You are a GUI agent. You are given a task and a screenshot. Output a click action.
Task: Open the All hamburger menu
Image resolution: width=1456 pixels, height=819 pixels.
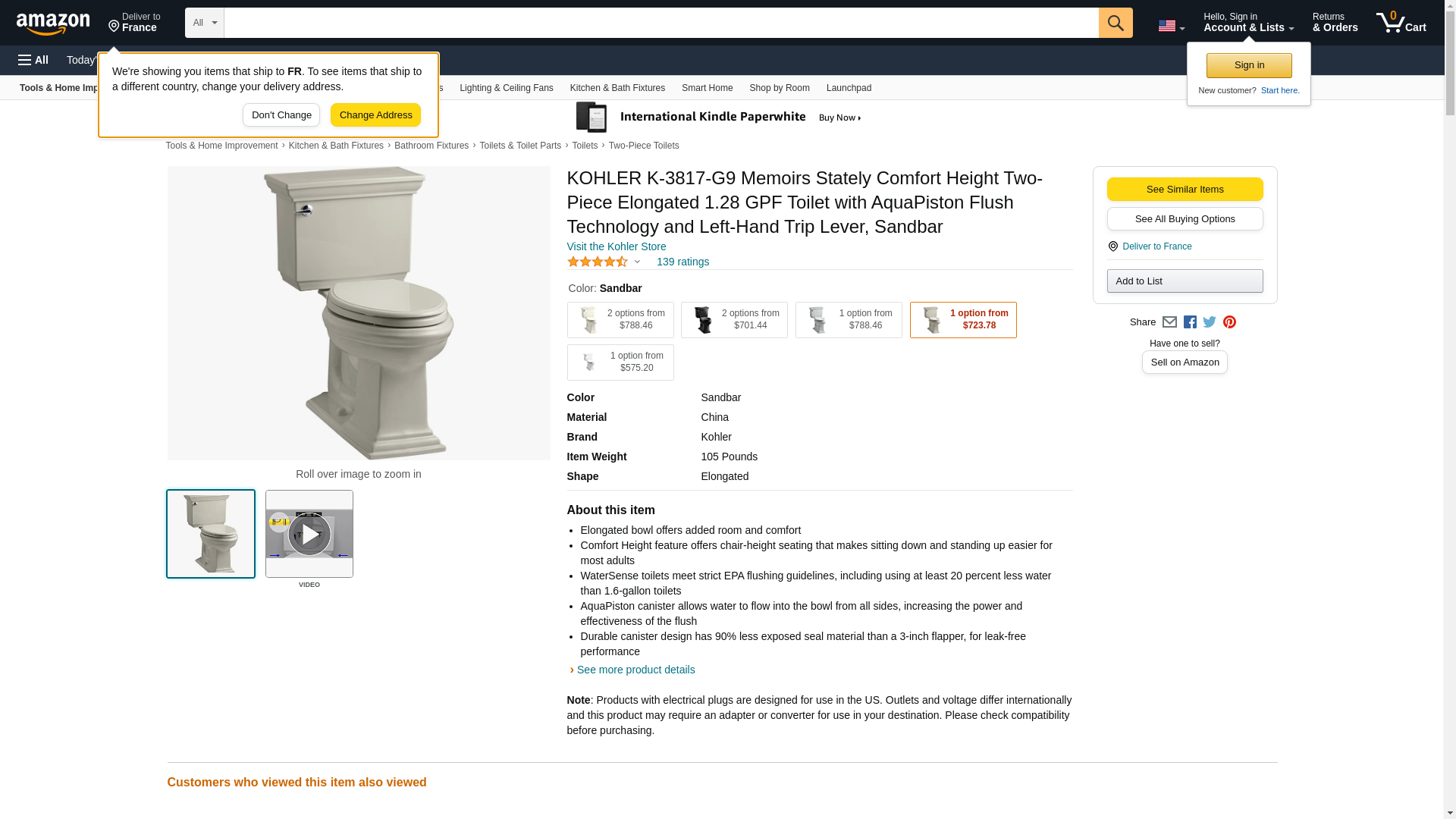tap(33, 60)
